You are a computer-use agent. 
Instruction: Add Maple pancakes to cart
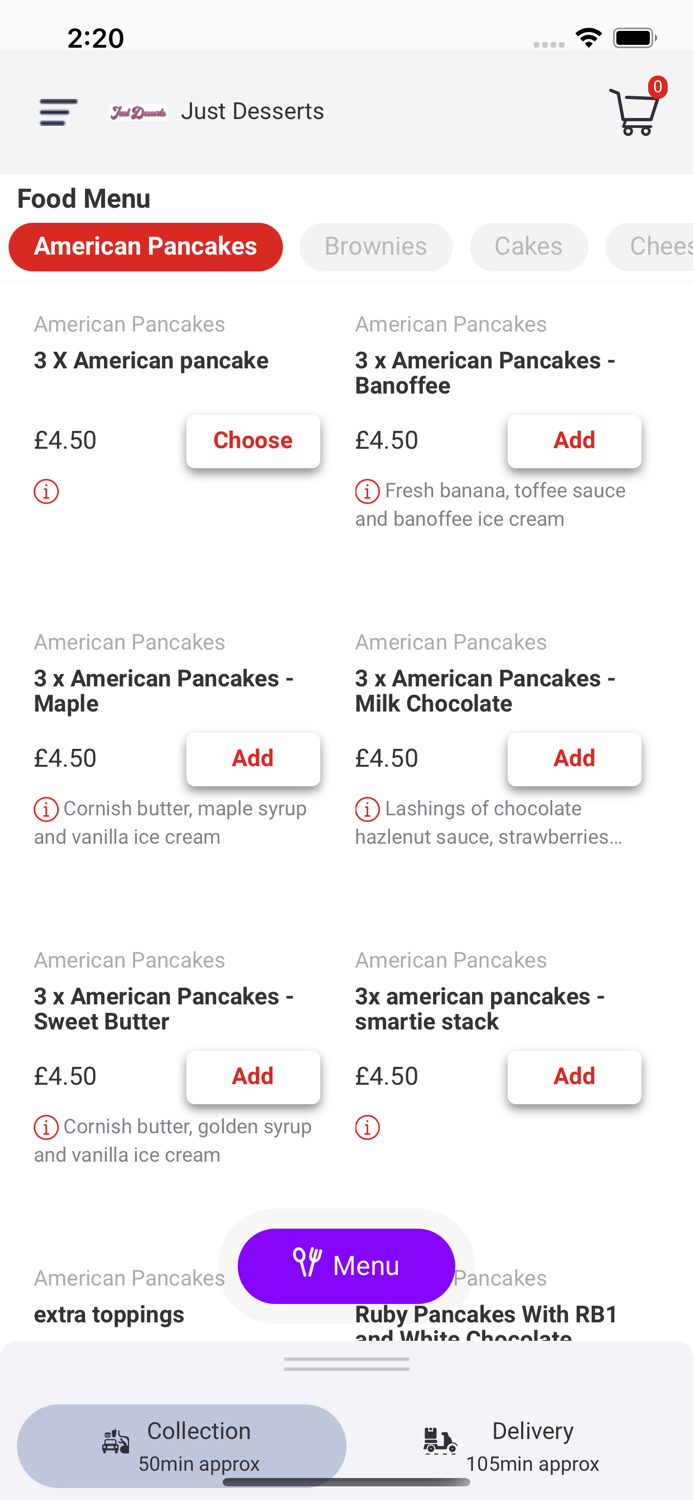(253, 759)
